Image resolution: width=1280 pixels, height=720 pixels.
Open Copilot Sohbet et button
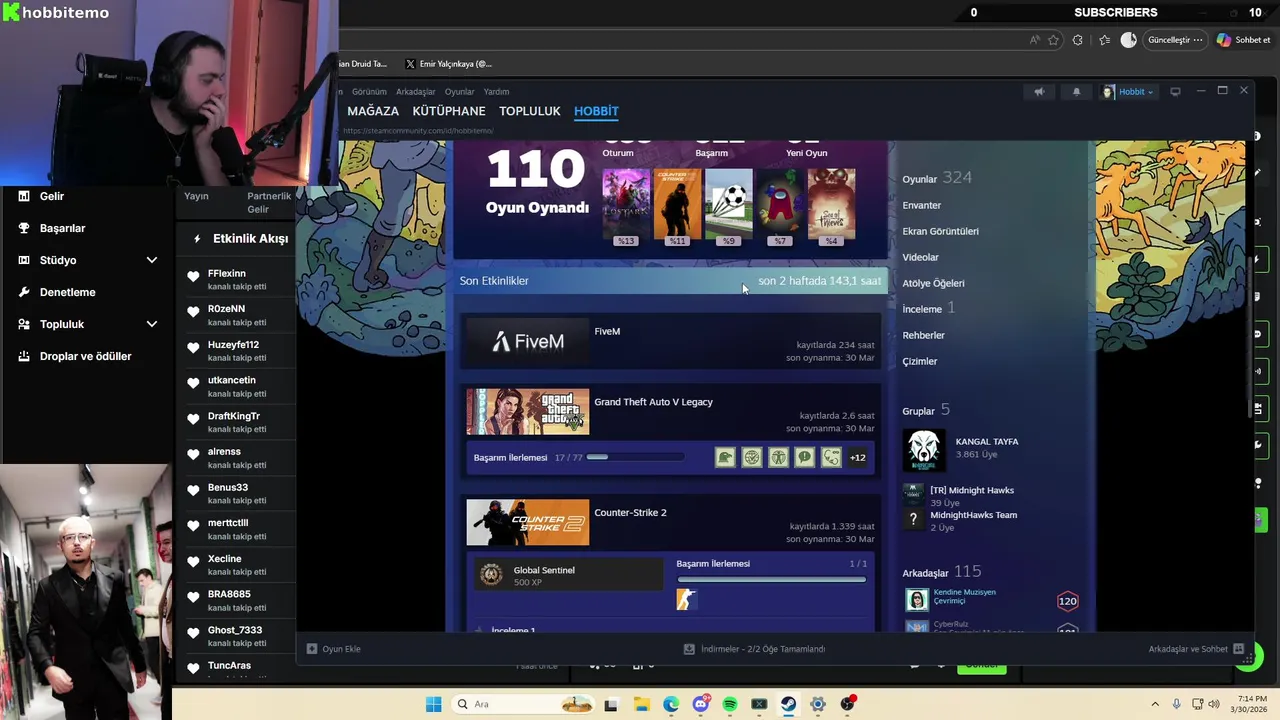[1243, 40]
